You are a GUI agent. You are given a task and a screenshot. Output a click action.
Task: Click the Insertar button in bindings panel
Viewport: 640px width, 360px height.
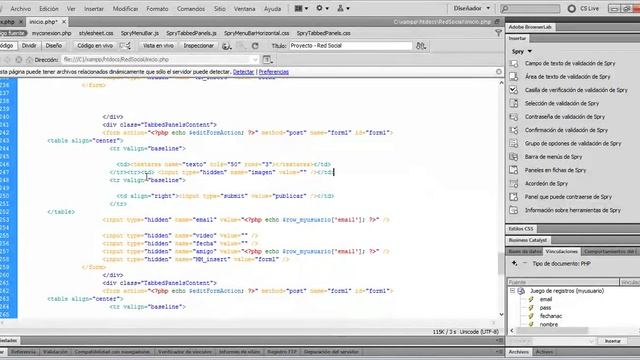(x=612, y=341)
